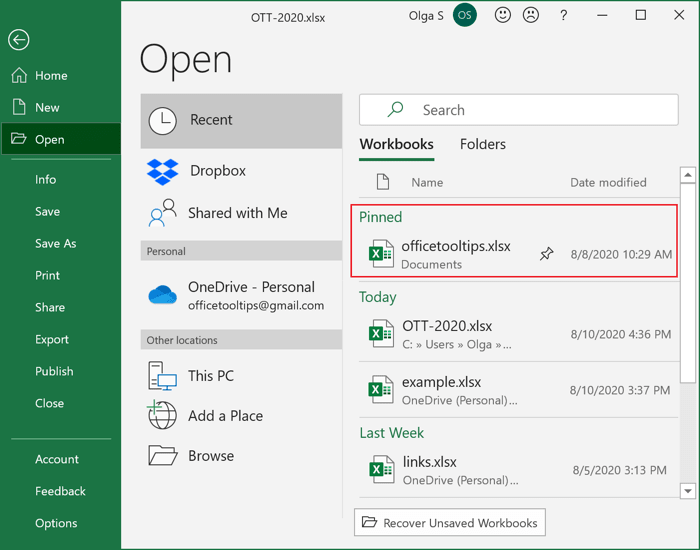Click Save in the sidebar
Screen dimensions: 700x550
tap(47, 212)
